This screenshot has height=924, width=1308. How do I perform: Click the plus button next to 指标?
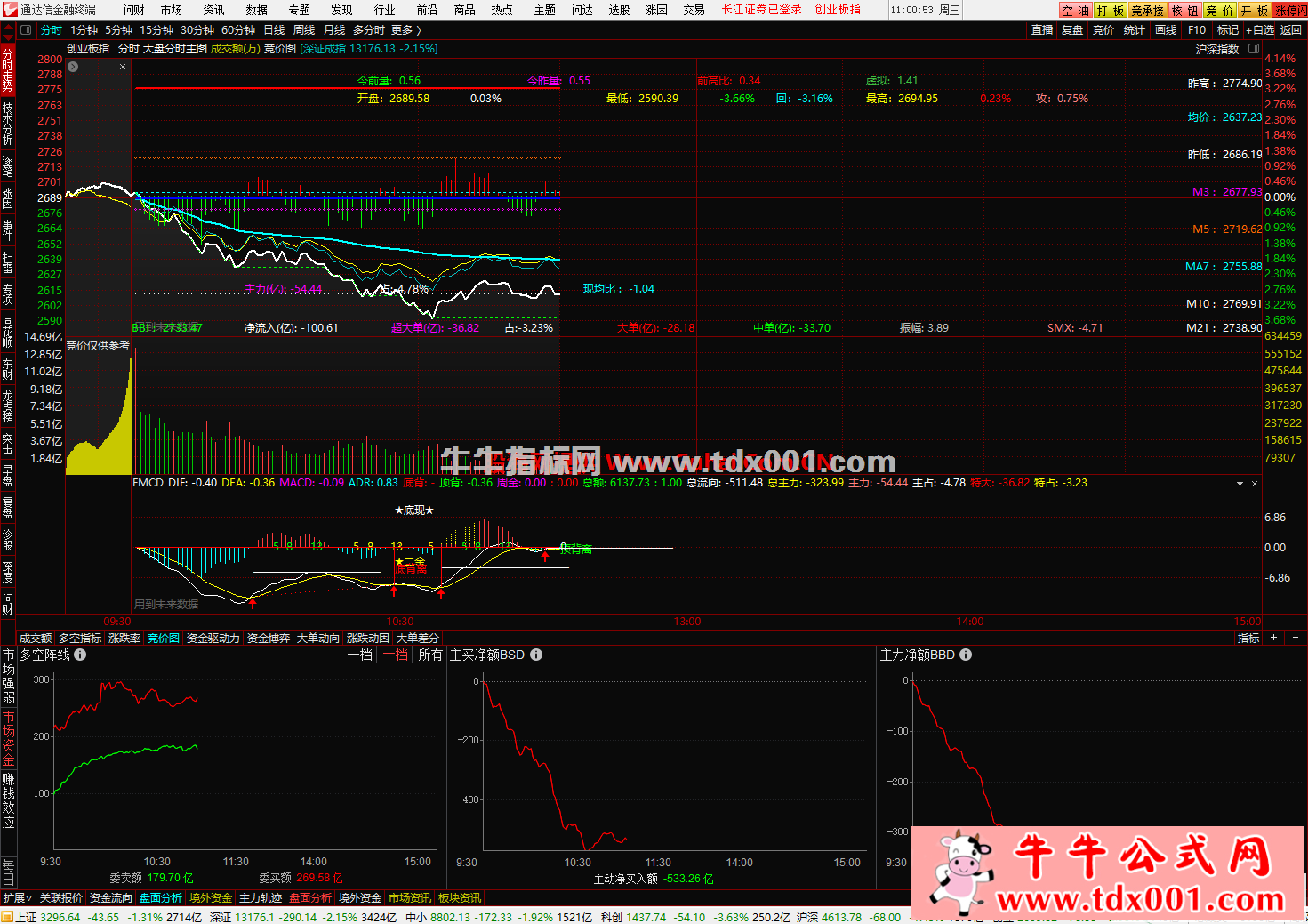point(1273,638)
